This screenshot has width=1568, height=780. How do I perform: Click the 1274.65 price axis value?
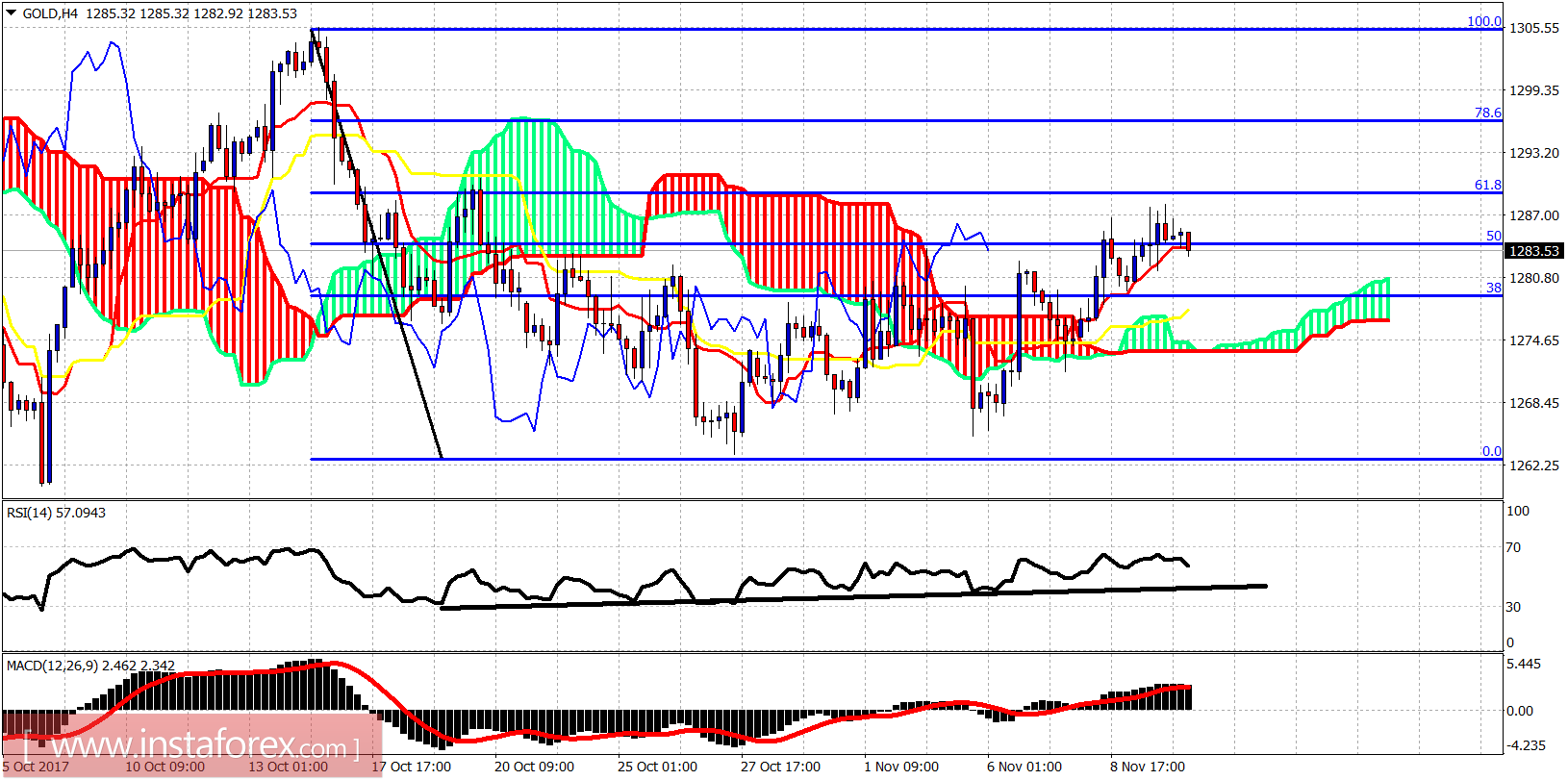(x=1534, y=340)
